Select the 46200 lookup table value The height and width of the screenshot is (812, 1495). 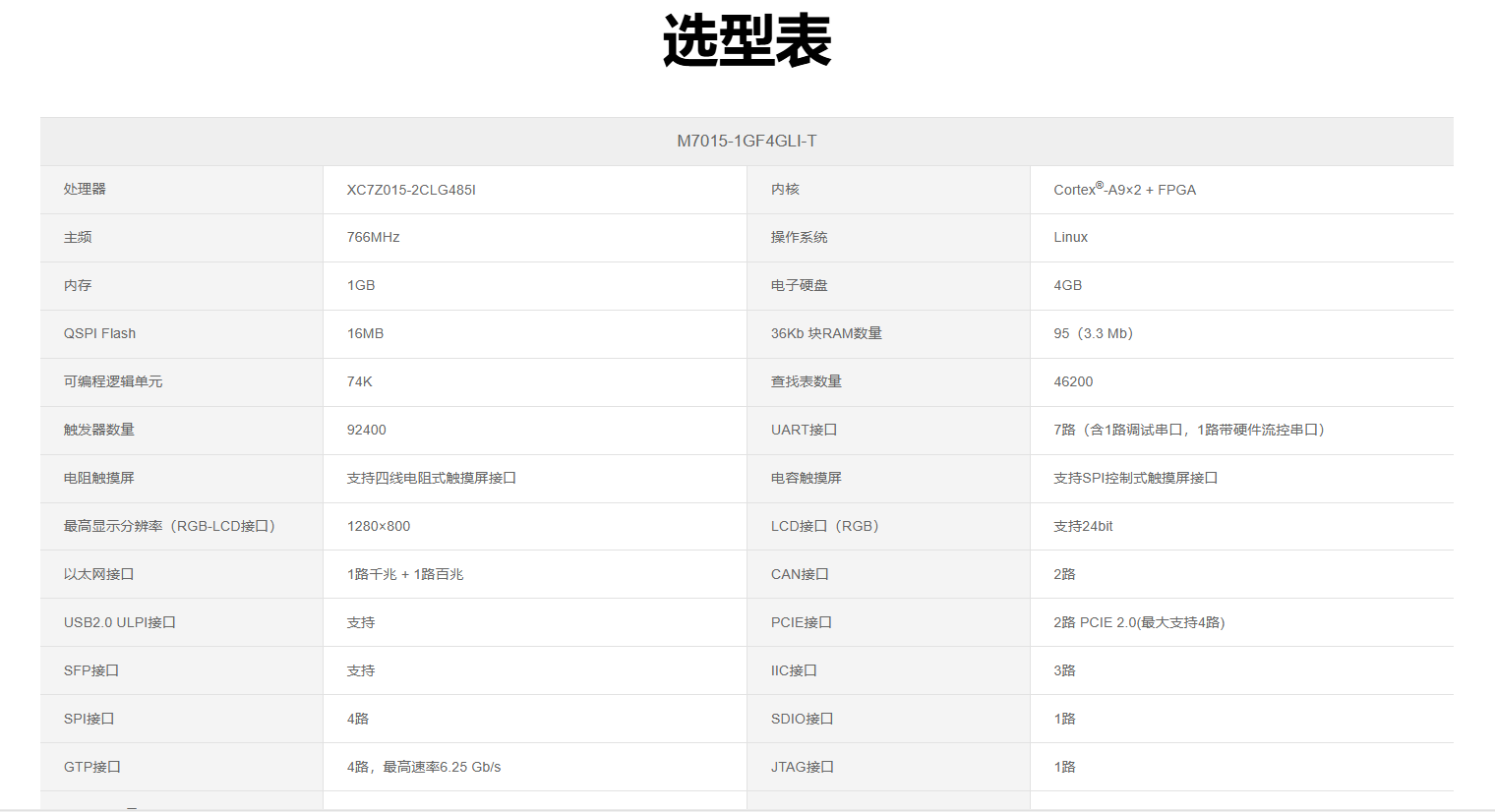[1073, 382]
